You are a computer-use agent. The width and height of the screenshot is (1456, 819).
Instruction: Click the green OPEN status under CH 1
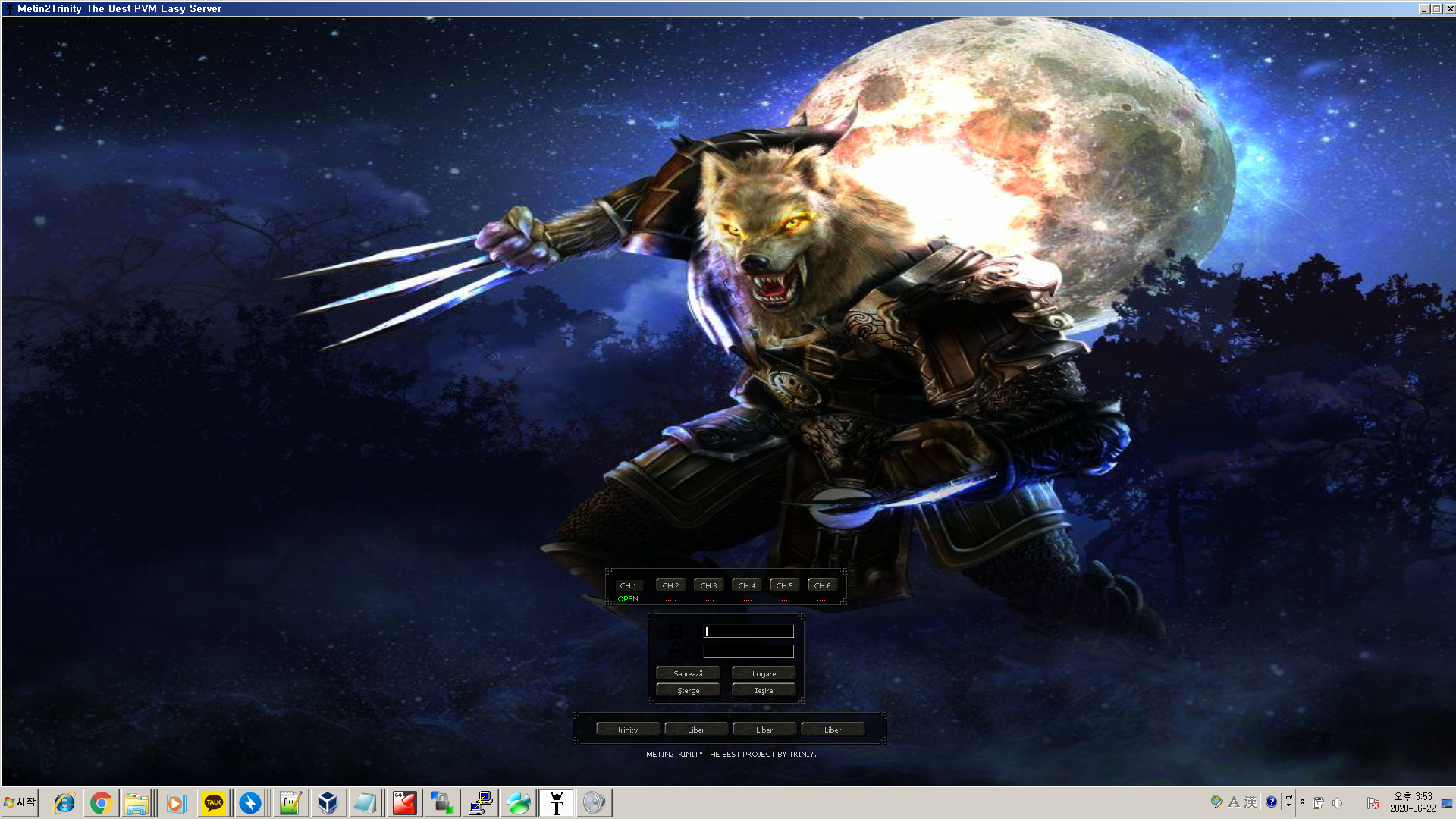click(628, 599)
